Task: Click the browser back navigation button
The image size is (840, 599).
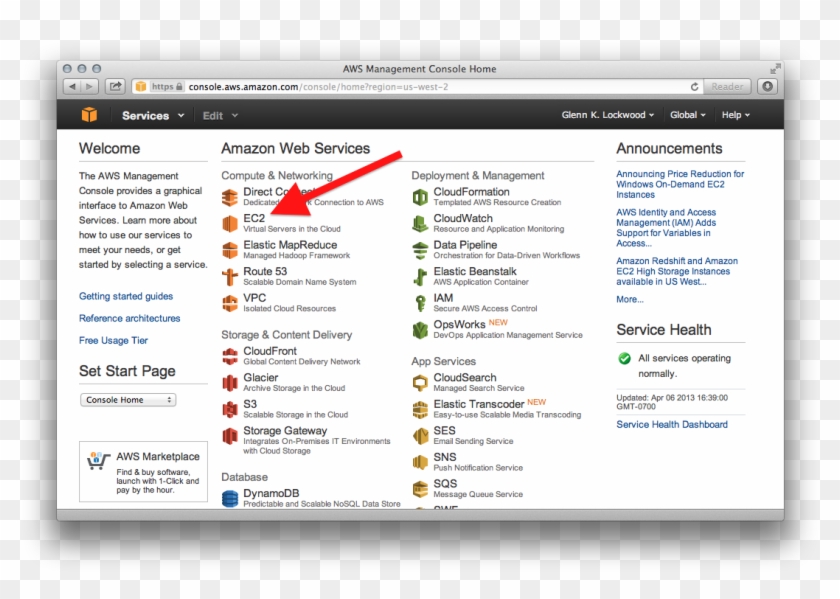Action: point(72,87)
